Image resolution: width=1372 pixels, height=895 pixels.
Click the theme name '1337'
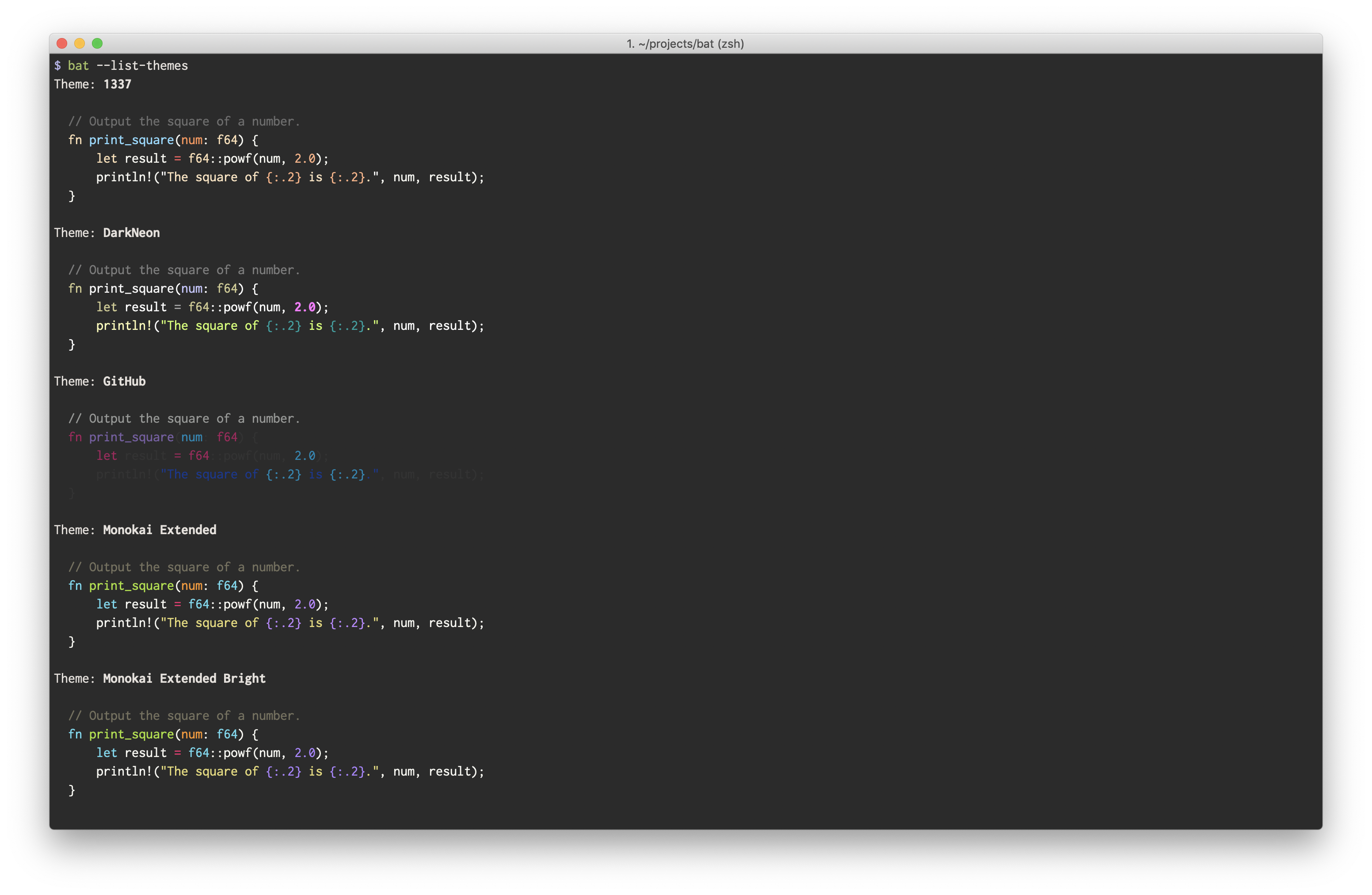[117, 84]
